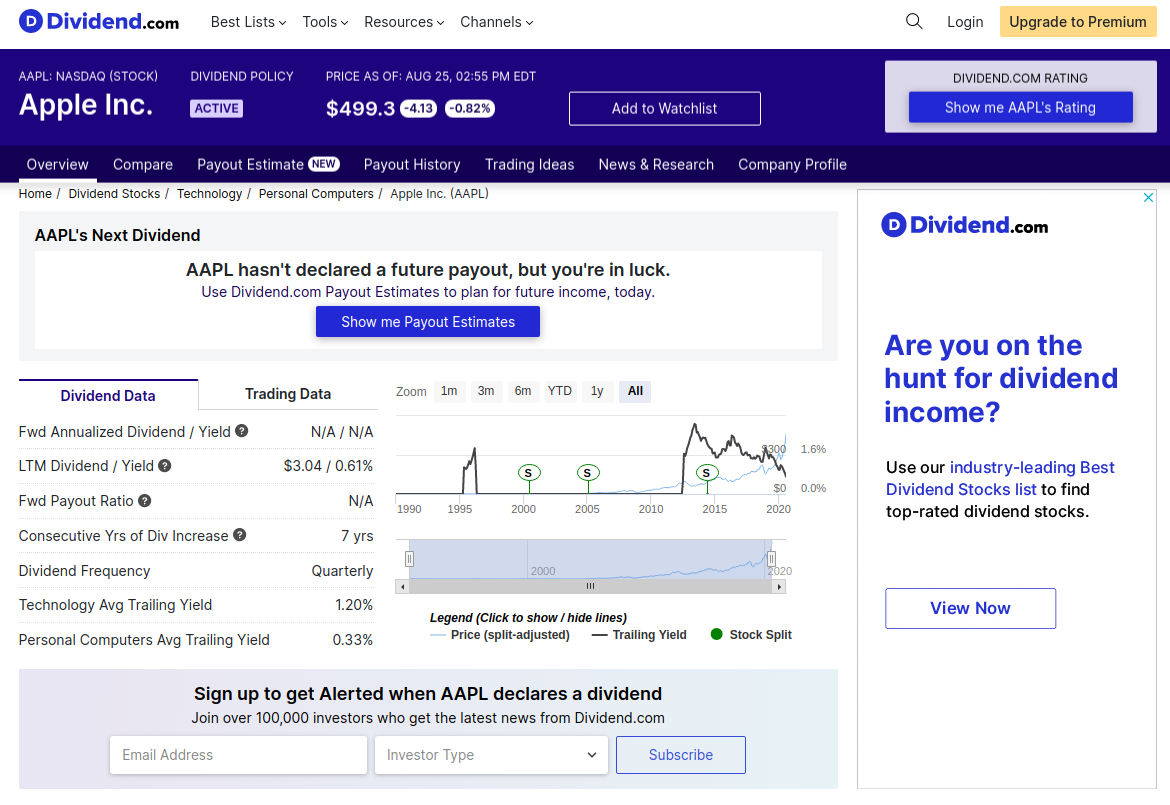This screenshot has height=805, width=1170.
Task: Click the stock split marker near 2015
Action: click(707, 473)
